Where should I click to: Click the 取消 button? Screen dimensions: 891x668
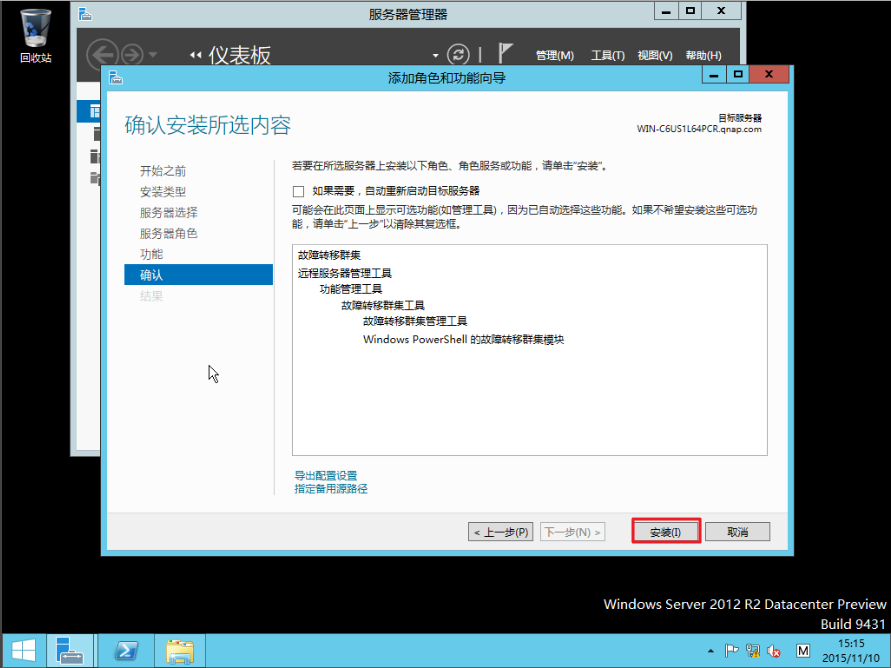pyautogui.click(x=738, y=532)
